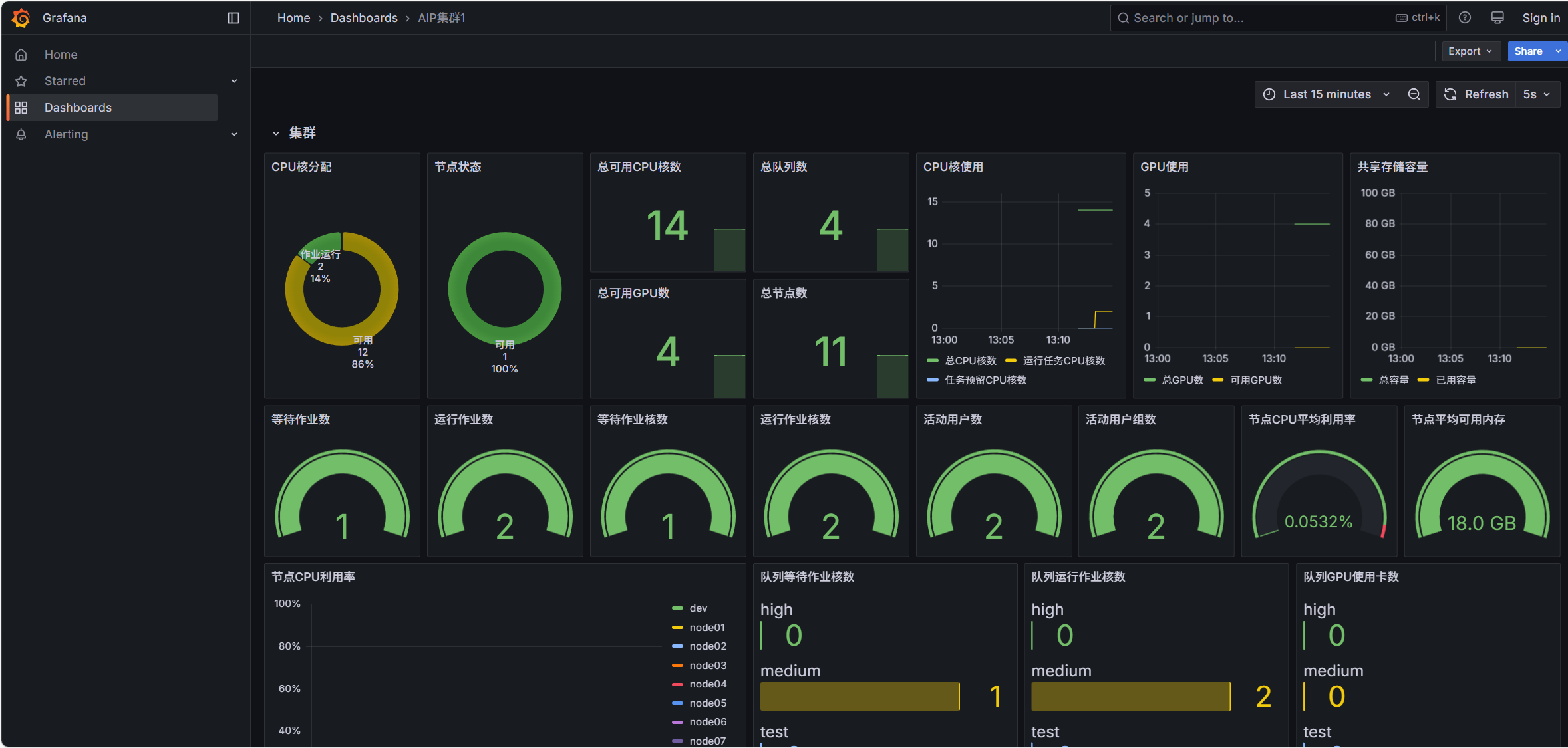Image resolution: width=1568 pixels, height=748 pixels.
Task: Select Home in the sidebar menu
Action: coord(61,55)
